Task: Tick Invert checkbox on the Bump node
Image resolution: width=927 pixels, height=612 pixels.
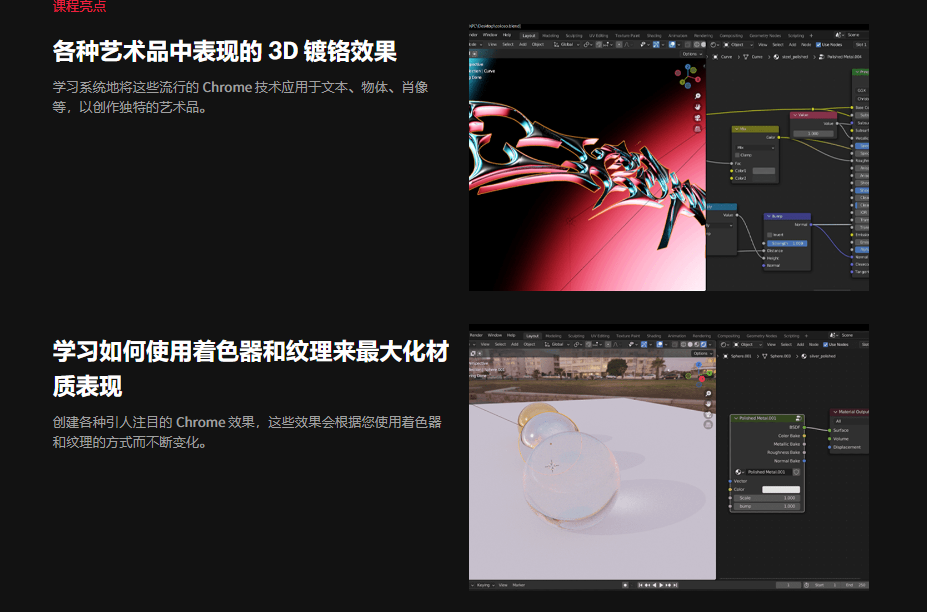Action: 770,235
